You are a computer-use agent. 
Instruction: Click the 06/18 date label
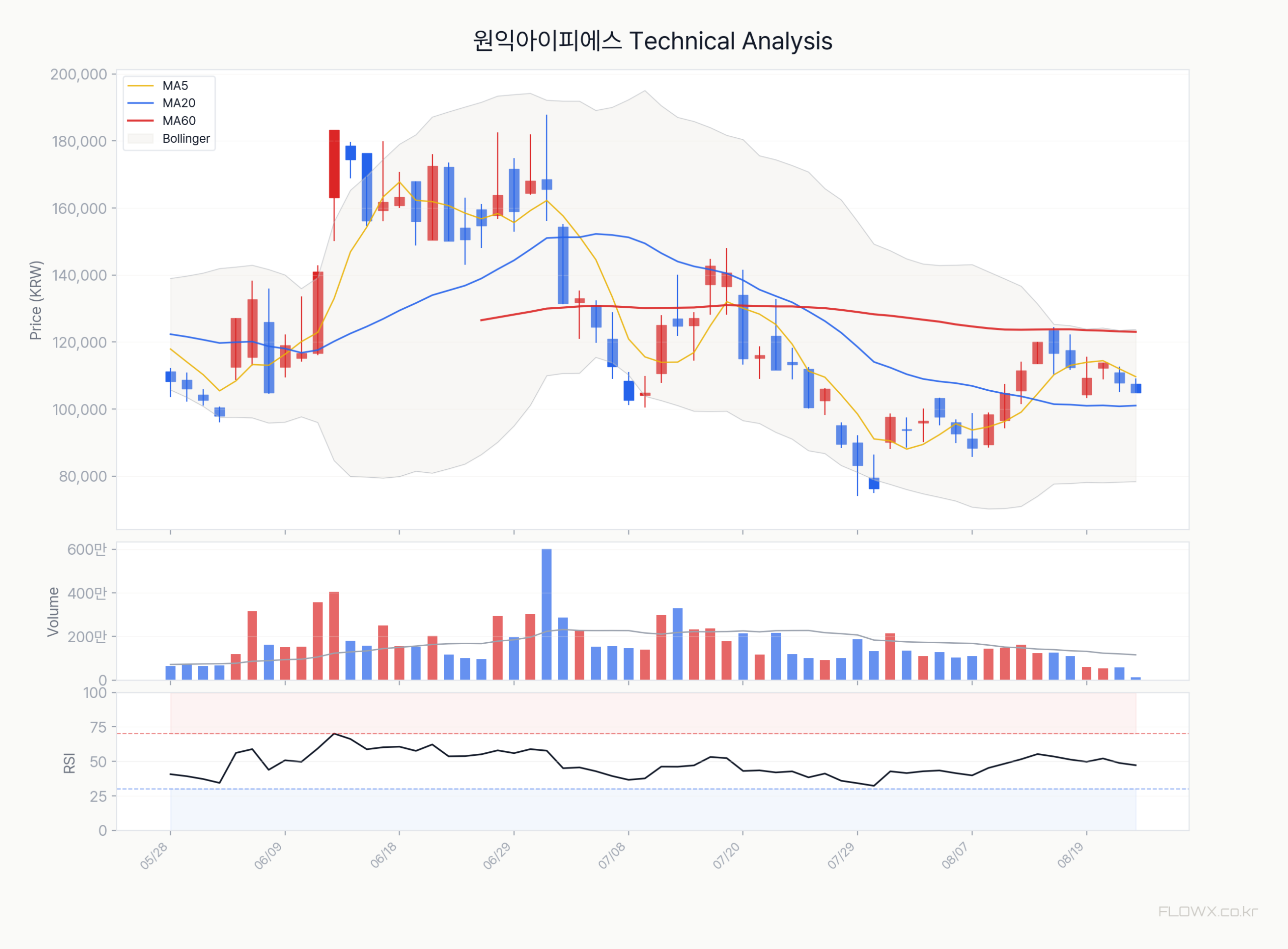(383, 855)
